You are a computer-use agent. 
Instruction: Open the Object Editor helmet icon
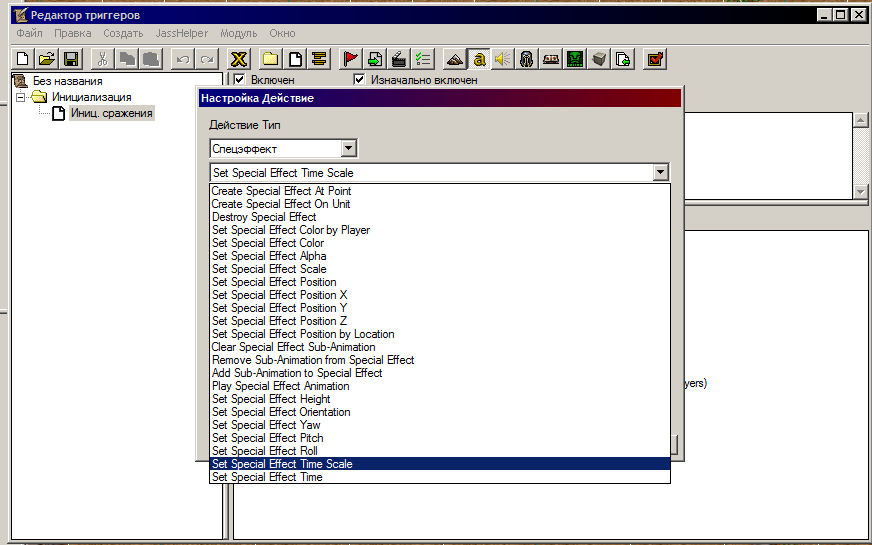point(527,58)
